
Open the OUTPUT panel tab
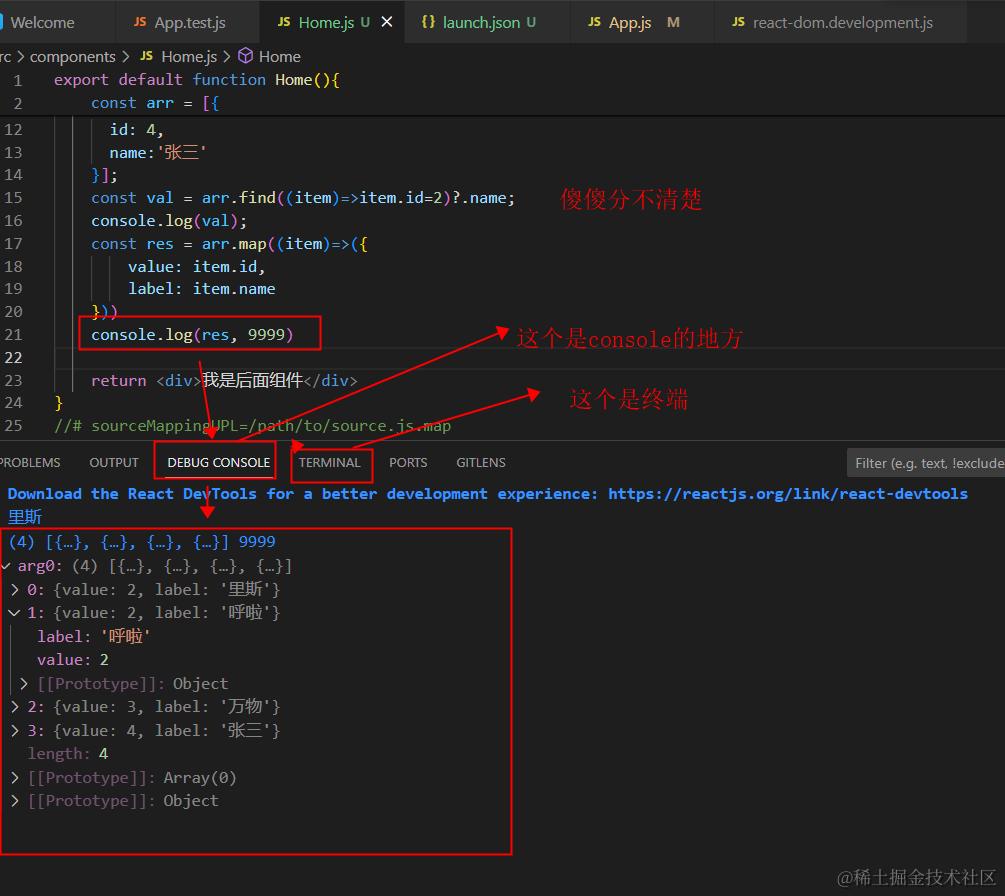113,462
